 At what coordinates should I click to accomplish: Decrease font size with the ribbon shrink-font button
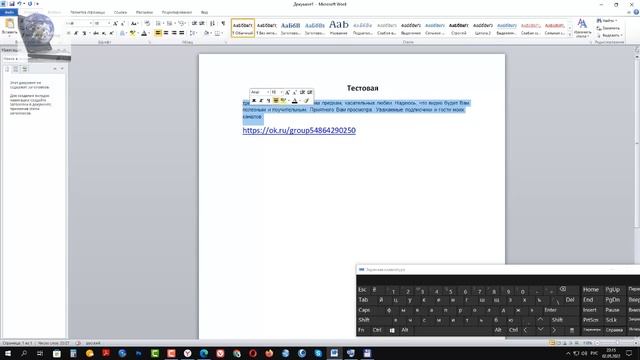[123, 24]
